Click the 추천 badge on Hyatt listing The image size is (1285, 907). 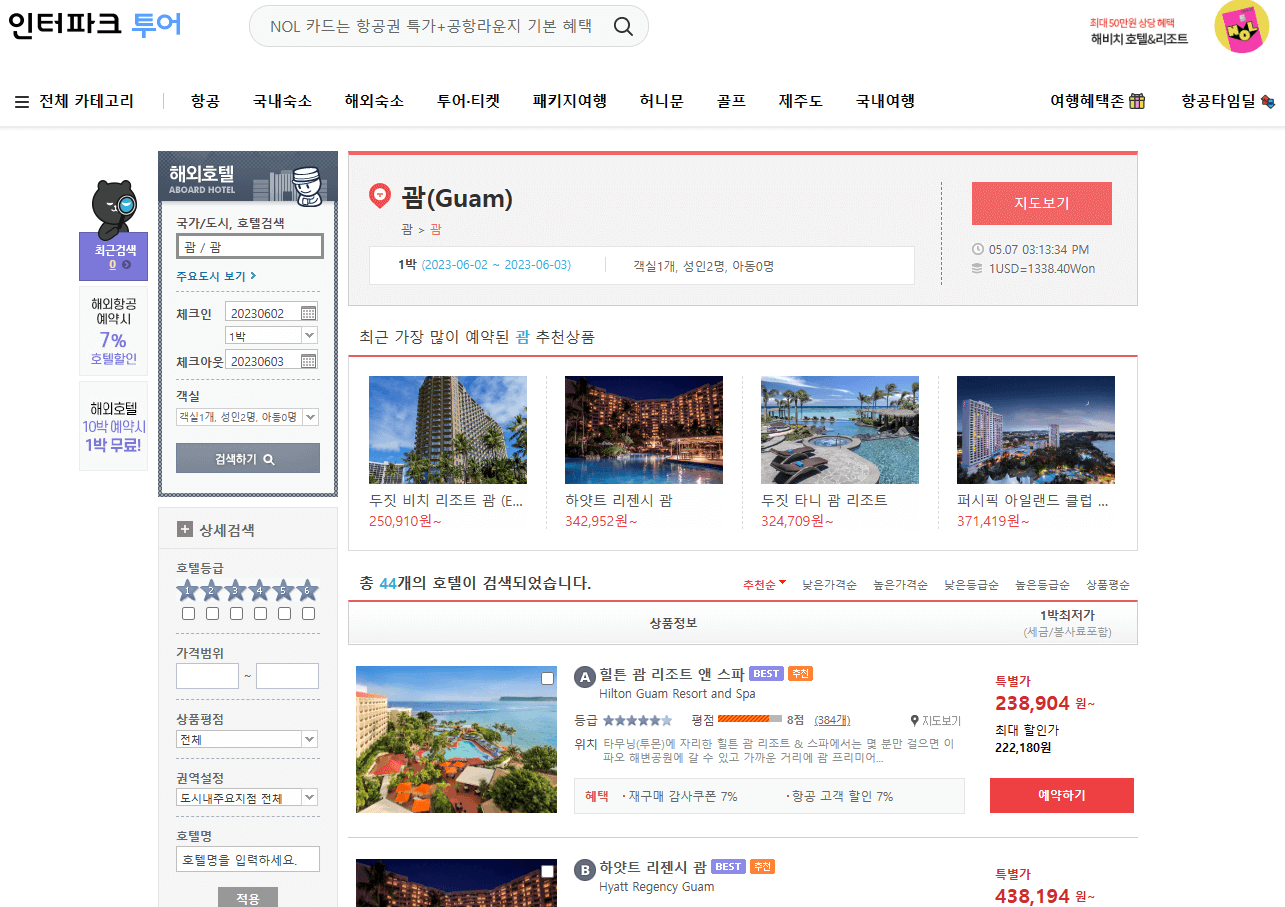click(x=763, y=866)
